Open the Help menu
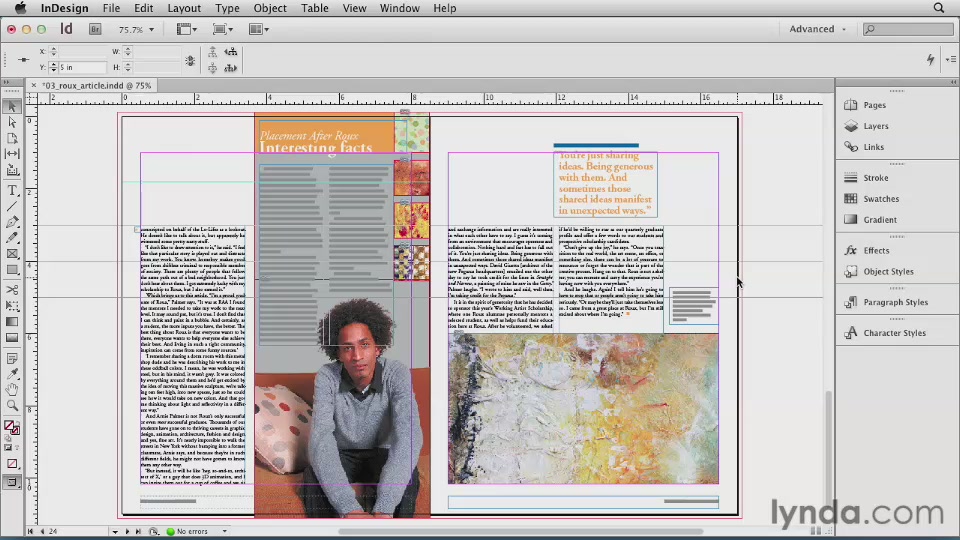 pyautogui.click(x=444, y=8)
